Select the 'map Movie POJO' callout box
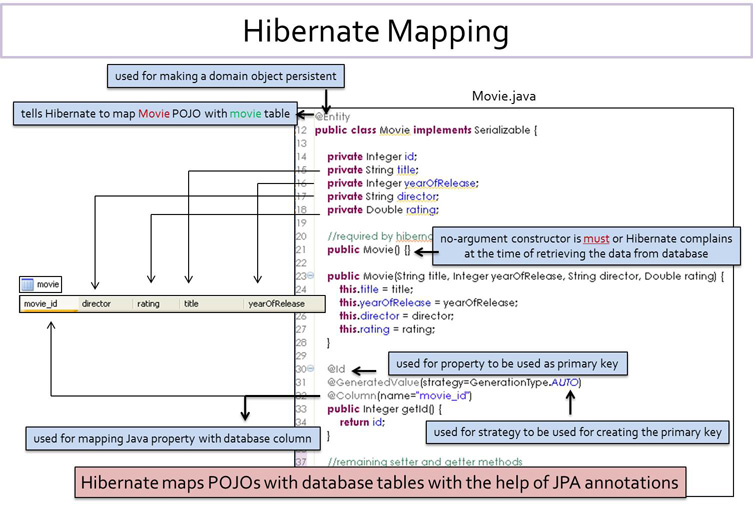Image resolution: width=753 pixels, height=514 pixels. click(152, 114)
